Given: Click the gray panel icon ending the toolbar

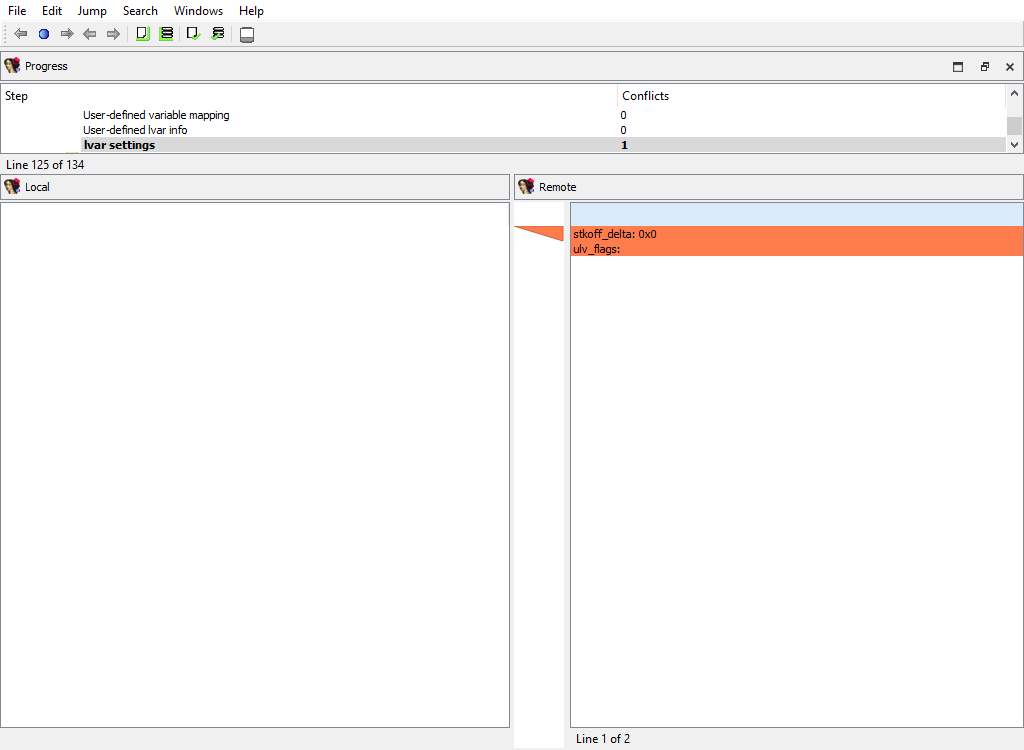Looking at the screenshot, I should (247, 35).
